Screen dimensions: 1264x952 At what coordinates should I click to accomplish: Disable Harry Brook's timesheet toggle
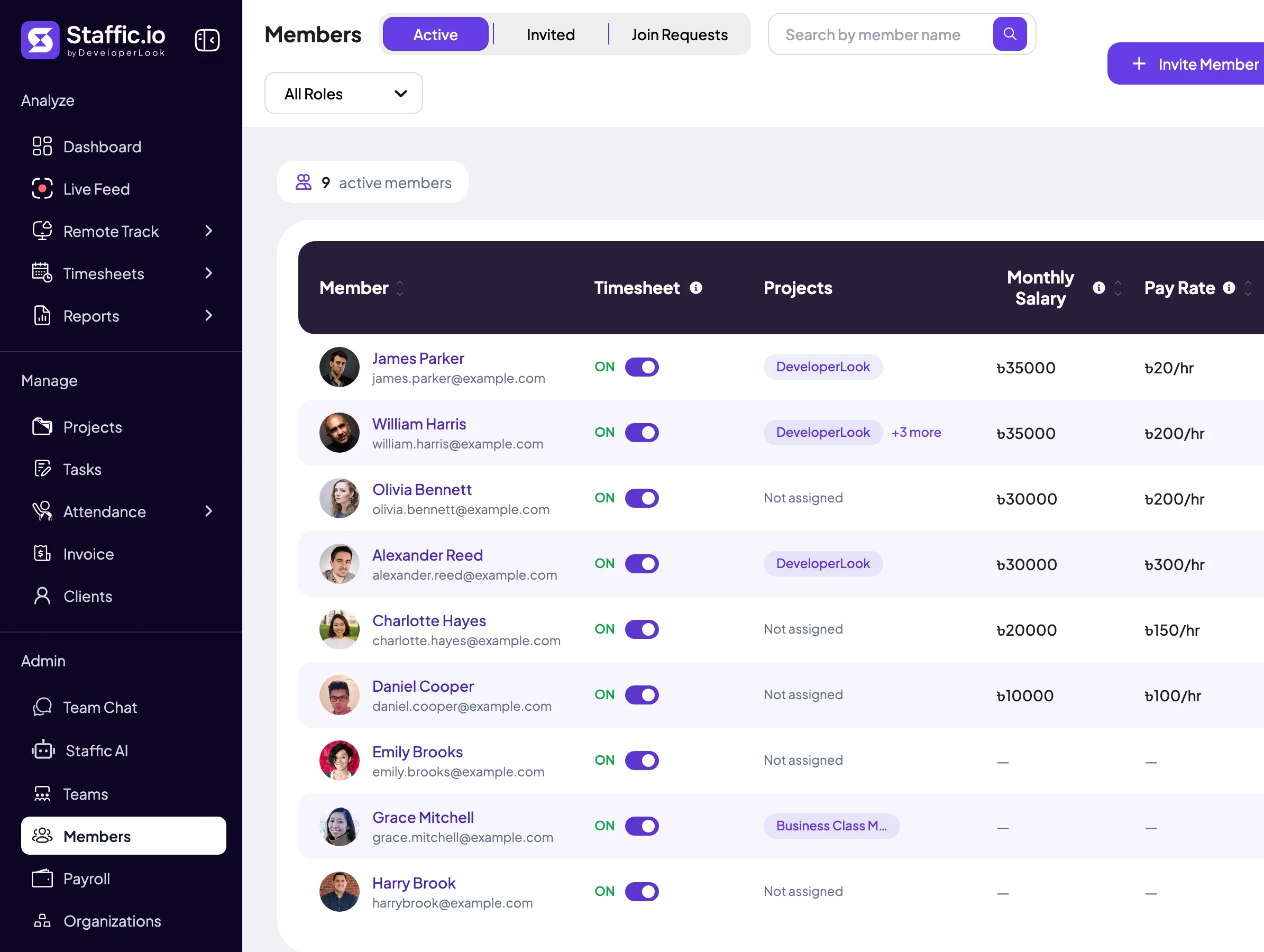point(642,891)
